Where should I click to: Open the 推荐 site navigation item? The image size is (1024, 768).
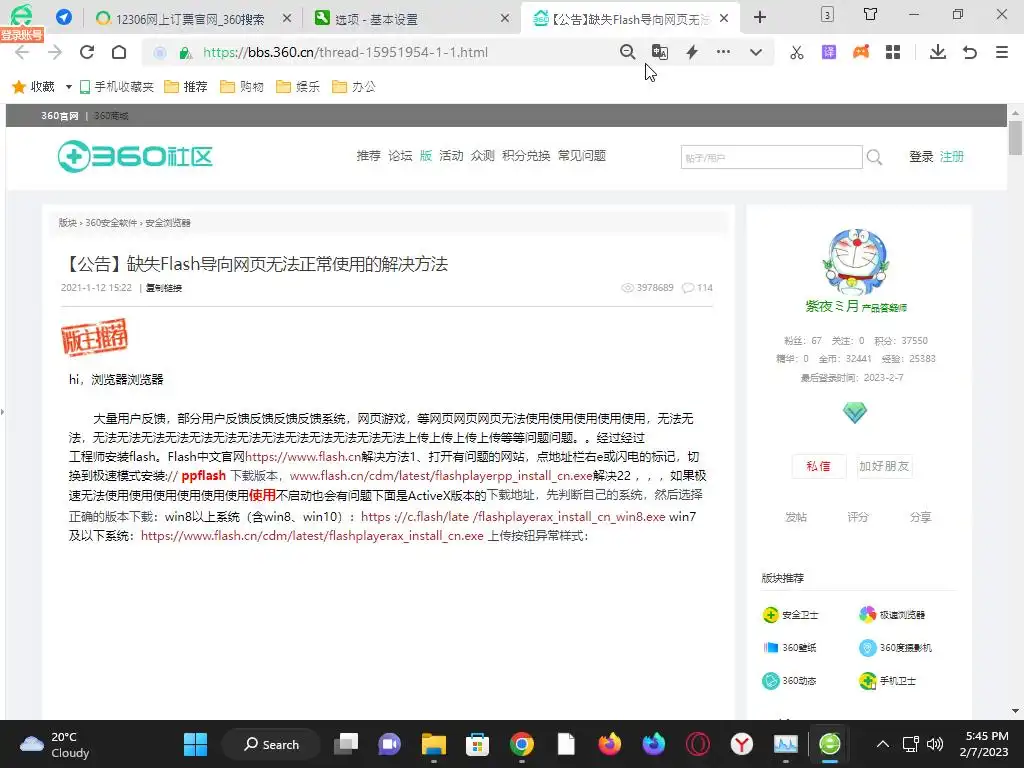(x=368, y=155)
